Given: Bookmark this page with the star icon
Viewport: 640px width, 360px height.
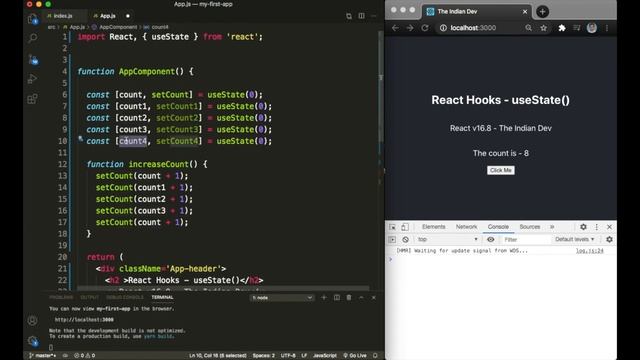Looking at the screenshot, I should pos(544,28).
